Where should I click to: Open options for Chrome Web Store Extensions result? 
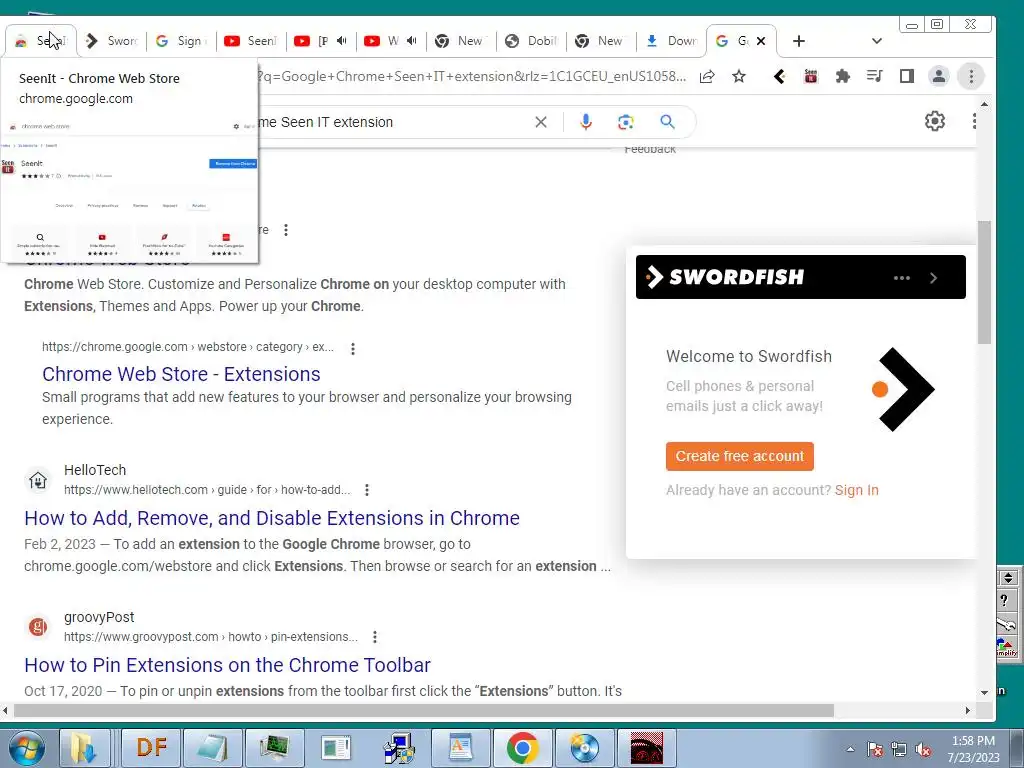(353, 348)
